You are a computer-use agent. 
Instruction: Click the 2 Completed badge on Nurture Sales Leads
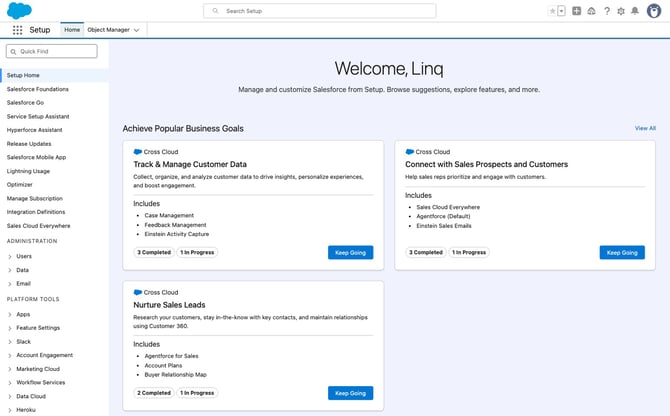(x=154, y=393)
